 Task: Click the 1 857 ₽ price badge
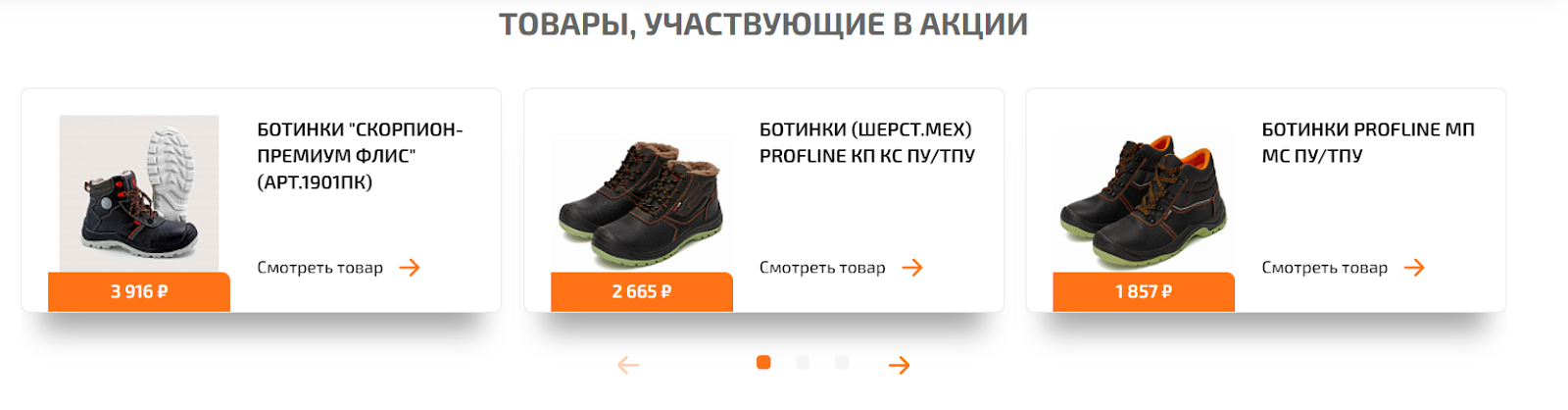click(x=1144, y=292)
